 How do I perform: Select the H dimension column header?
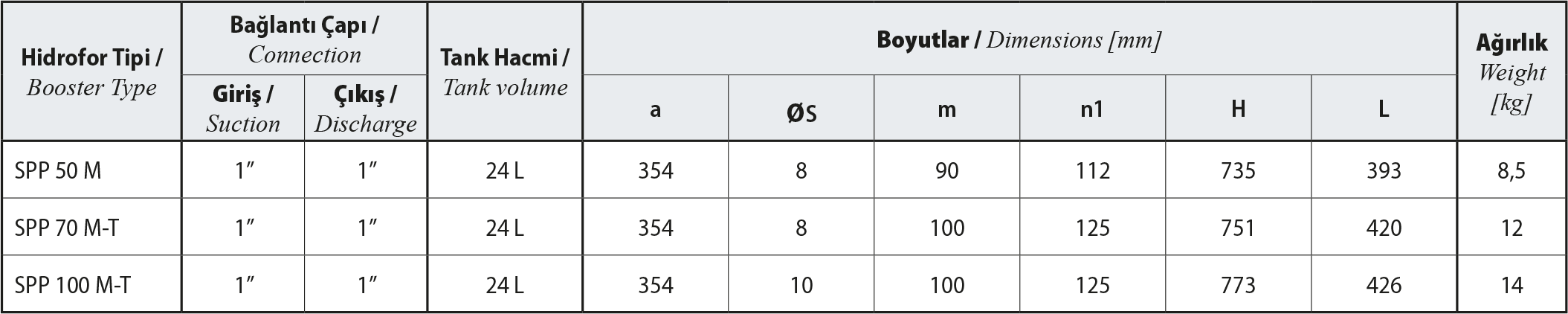point(1238,110)
